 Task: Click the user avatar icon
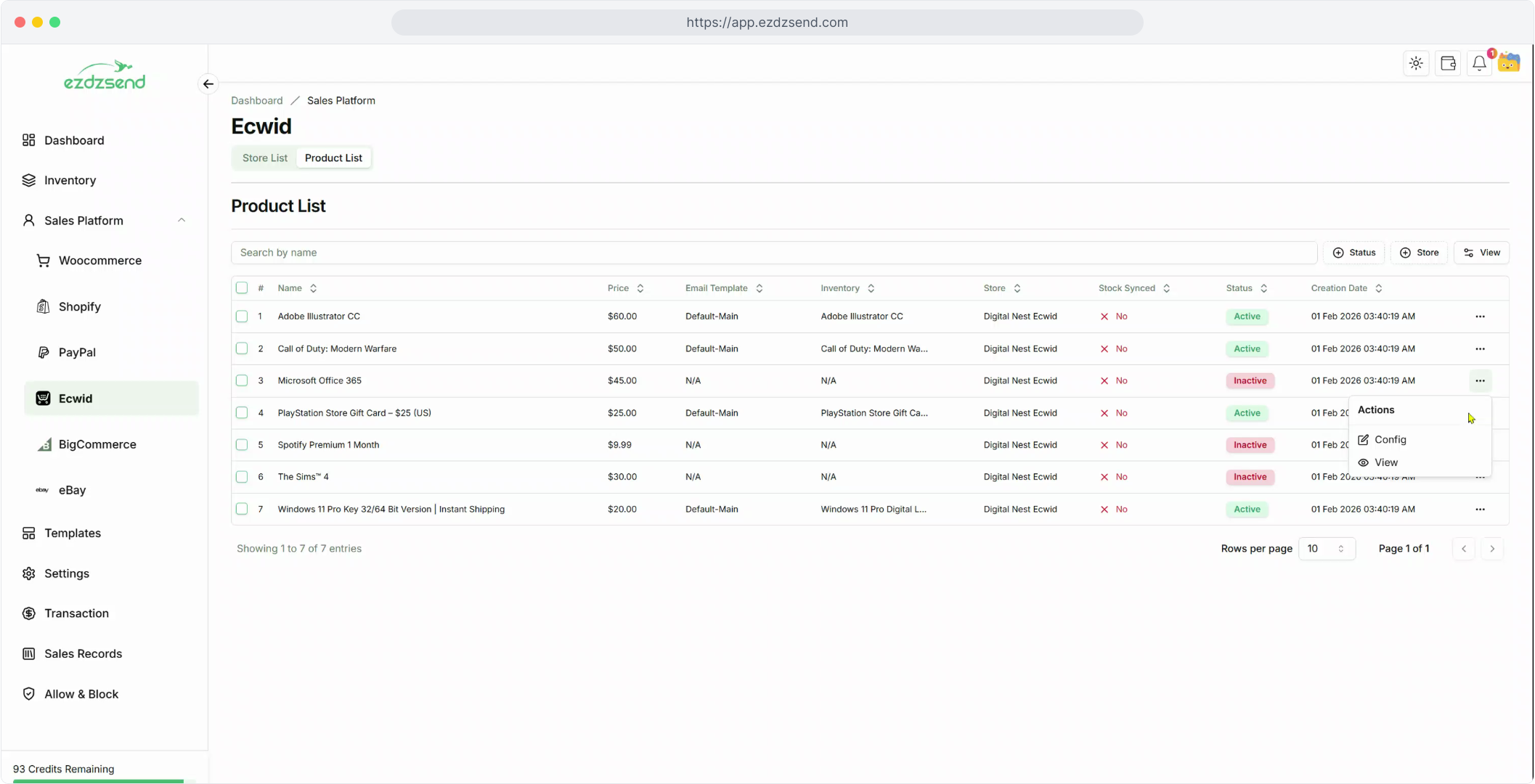point(1509,63)
